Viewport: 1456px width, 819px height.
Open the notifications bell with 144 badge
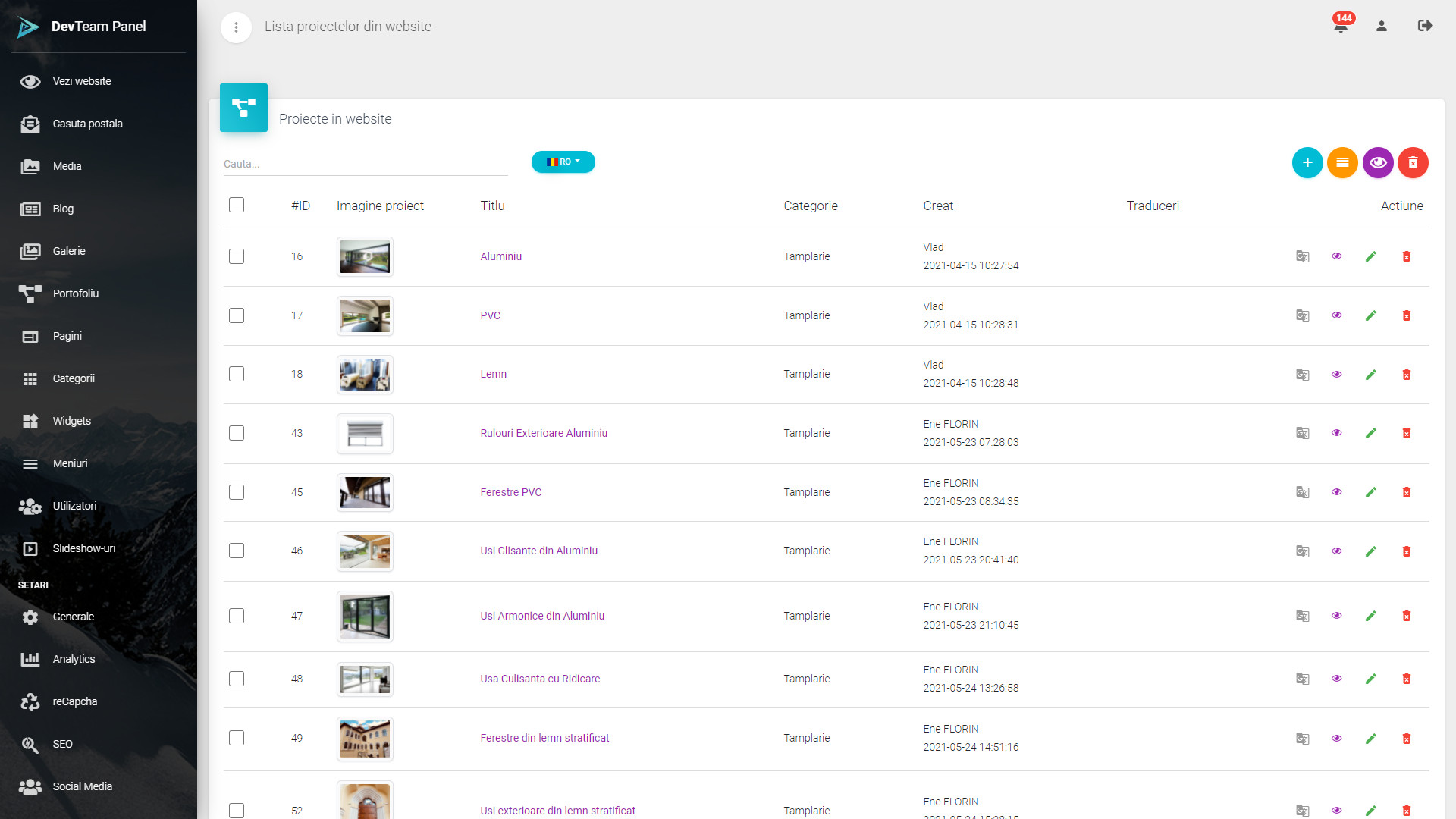[x=1341, y=27]
